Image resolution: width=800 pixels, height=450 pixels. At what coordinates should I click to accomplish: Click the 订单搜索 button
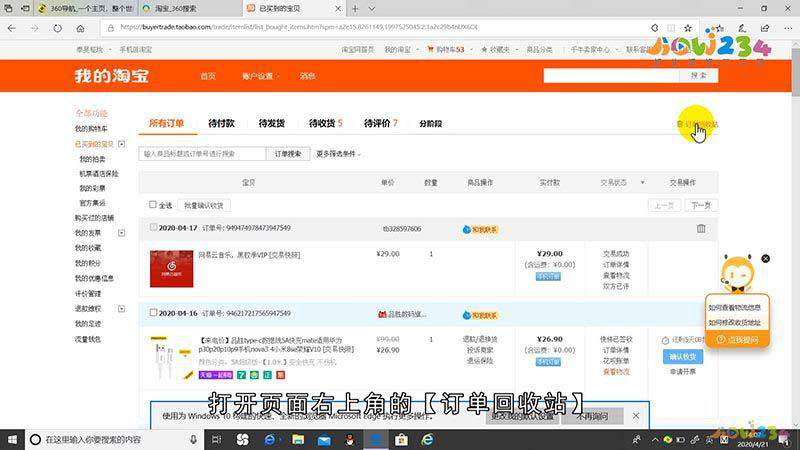point(288,154)
